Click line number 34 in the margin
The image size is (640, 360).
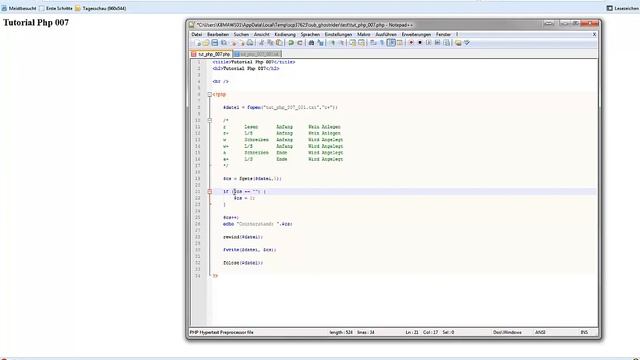[198, 276]
